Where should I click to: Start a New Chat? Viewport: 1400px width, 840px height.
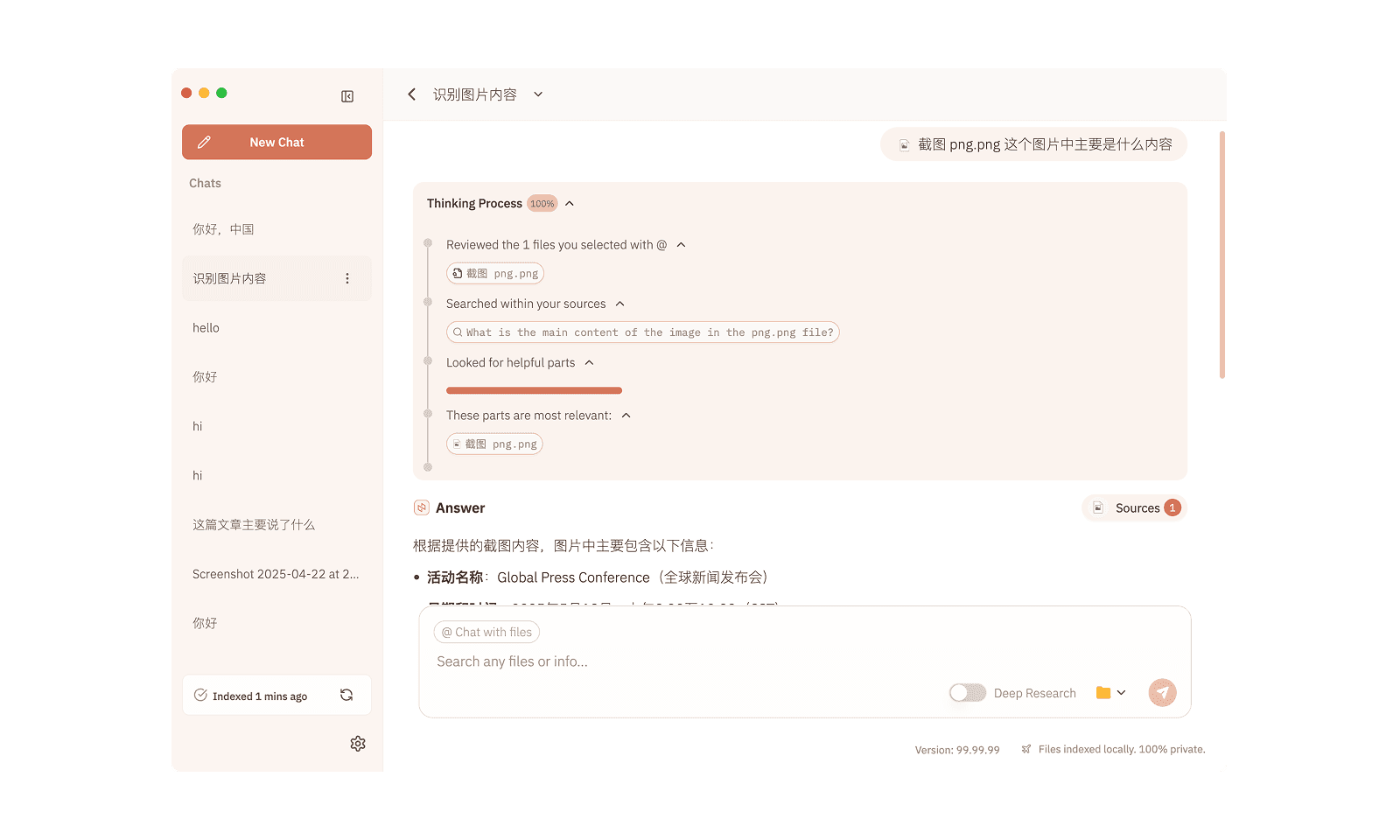click(276, 142)
